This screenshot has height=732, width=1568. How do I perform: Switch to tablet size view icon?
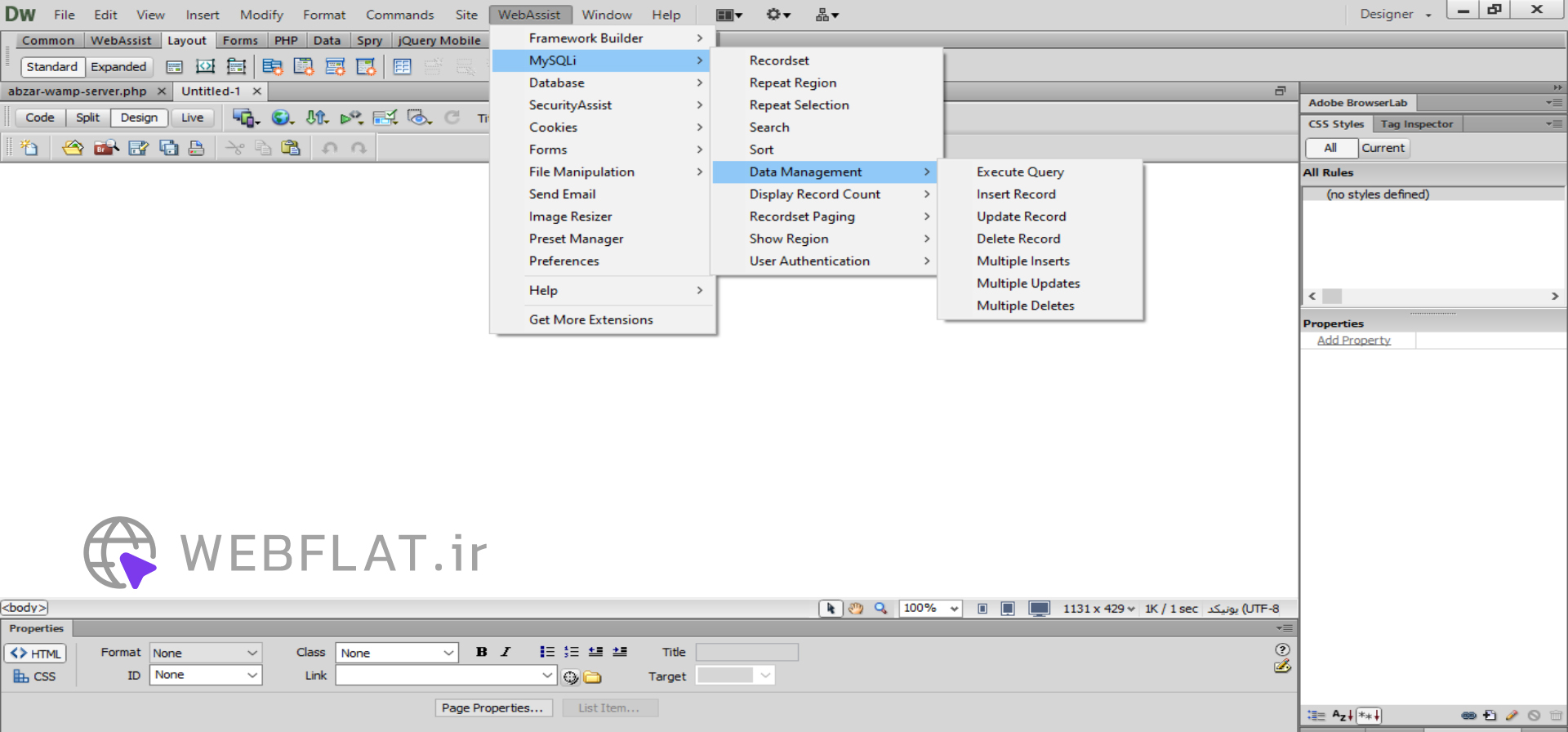1008,609
